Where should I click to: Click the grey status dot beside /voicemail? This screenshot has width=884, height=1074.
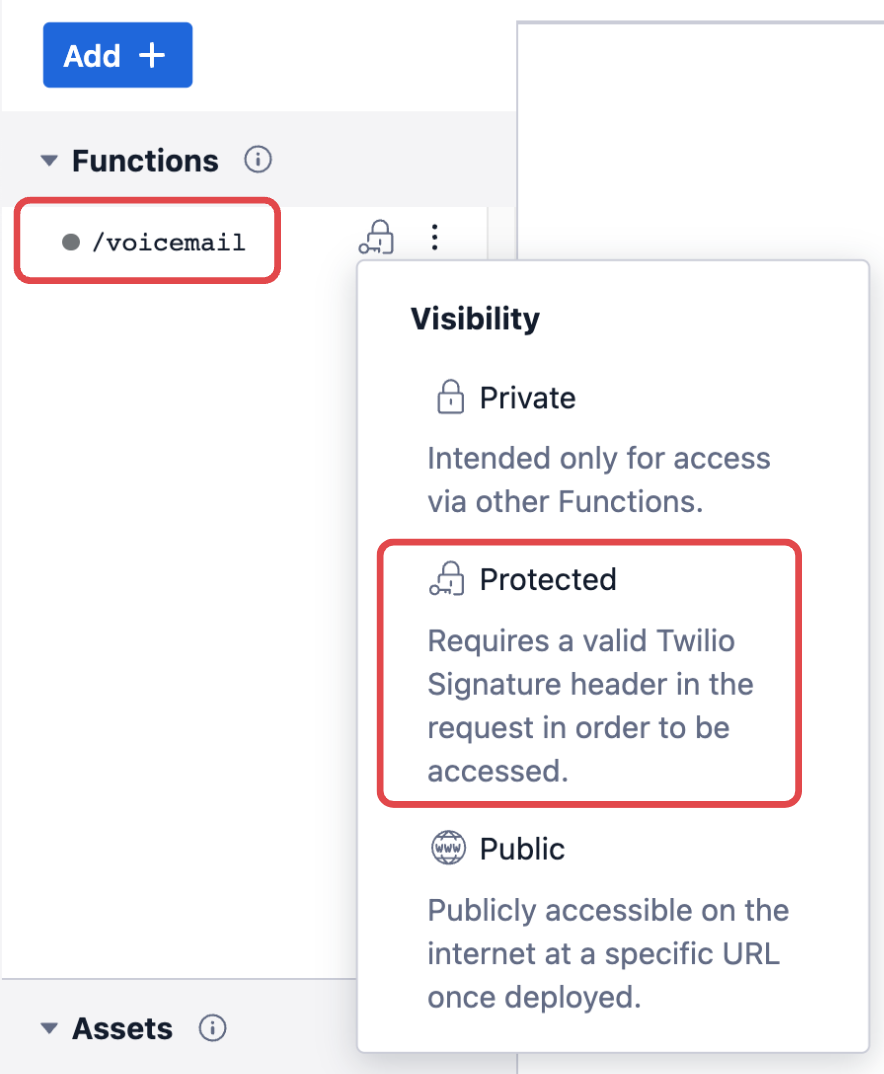(70, 242)
